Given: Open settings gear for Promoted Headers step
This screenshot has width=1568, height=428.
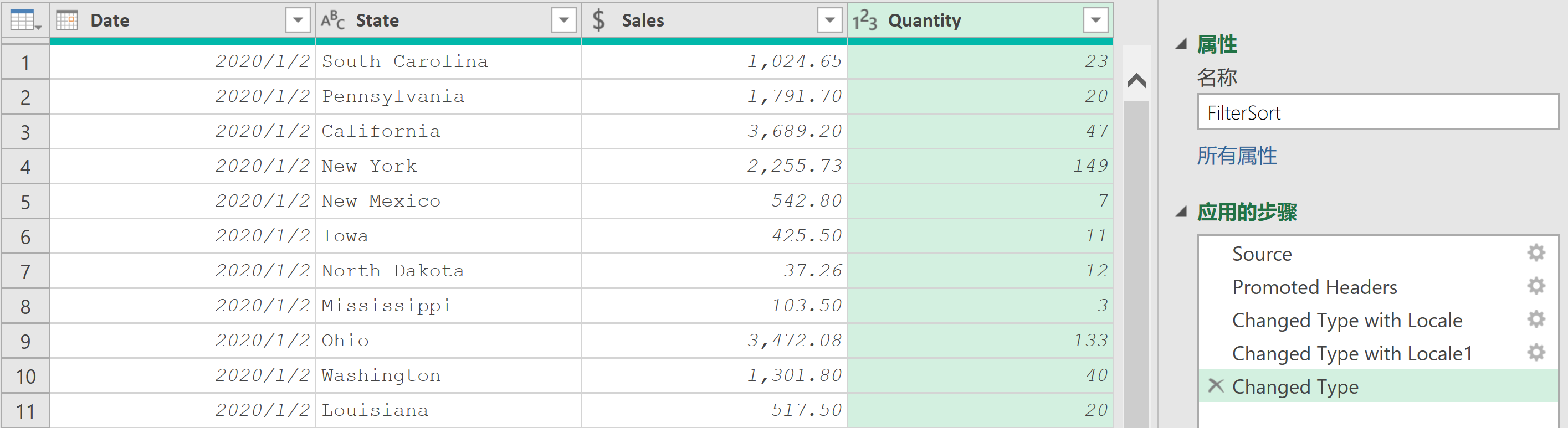Looking at the screenshot, I should click(1536, 286).
